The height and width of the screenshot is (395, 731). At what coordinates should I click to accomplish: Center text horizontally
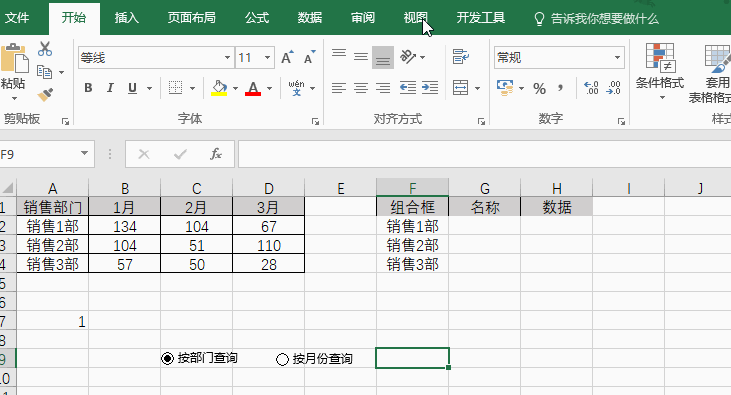pyautogui.click(x=360, y=88)
